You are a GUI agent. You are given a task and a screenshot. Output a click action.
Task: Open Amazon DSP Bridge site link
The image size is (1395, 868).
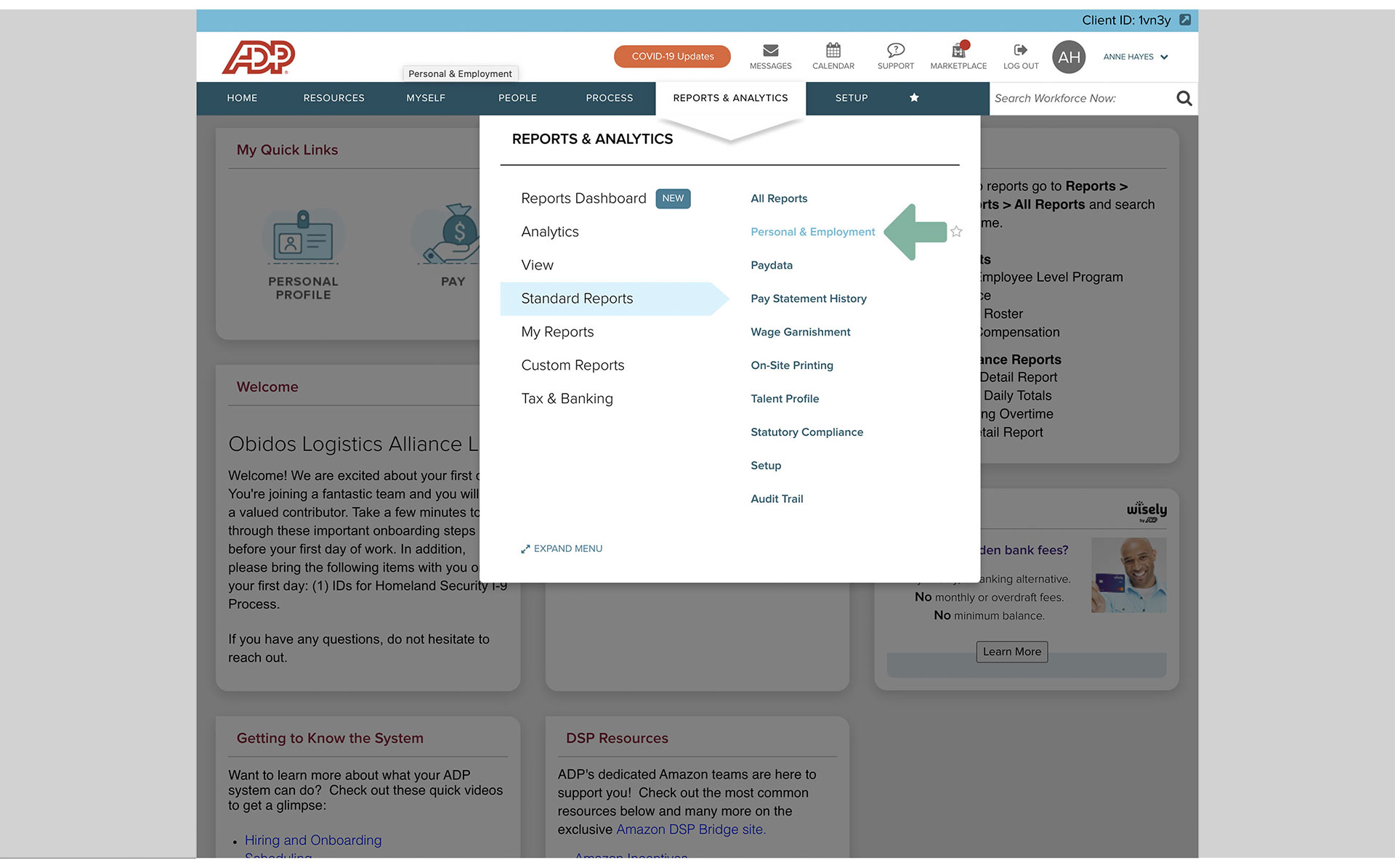(691, 830)
